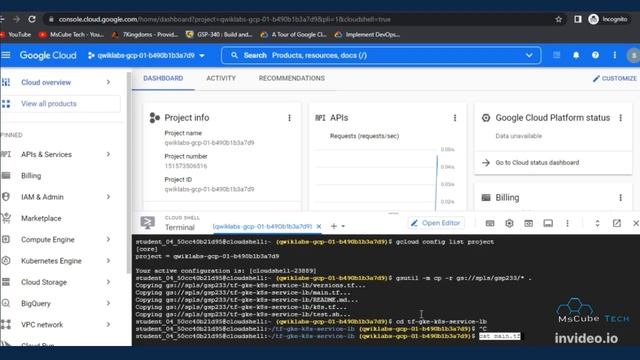Toggle the Cloud Shell panel height
Image resolution: width=640 pixels, height=360 pixels.
point(597,223)
